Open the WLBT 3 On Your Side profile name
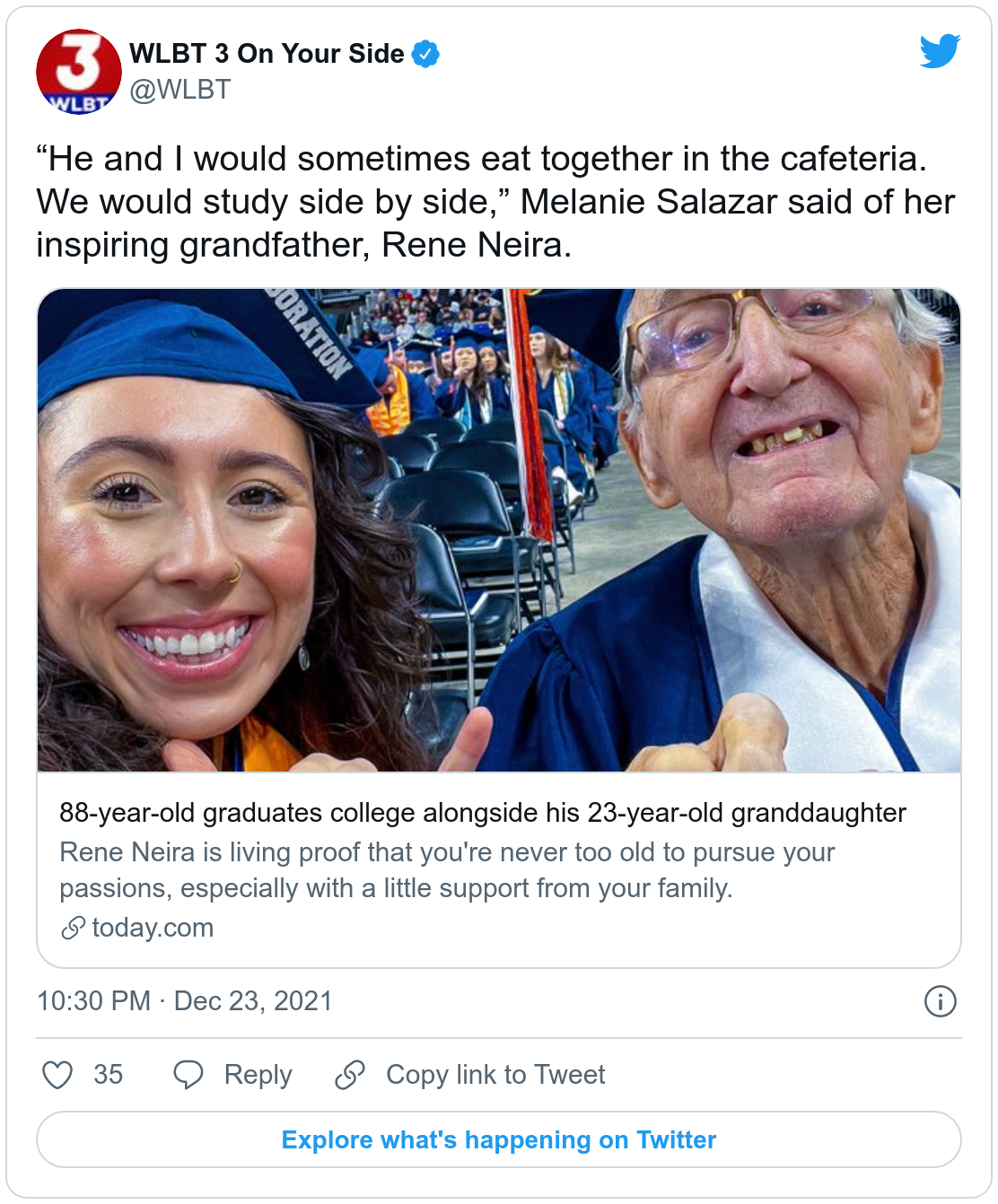The width and height of the screenshot is (998, 1204). (x=267, y=54)
